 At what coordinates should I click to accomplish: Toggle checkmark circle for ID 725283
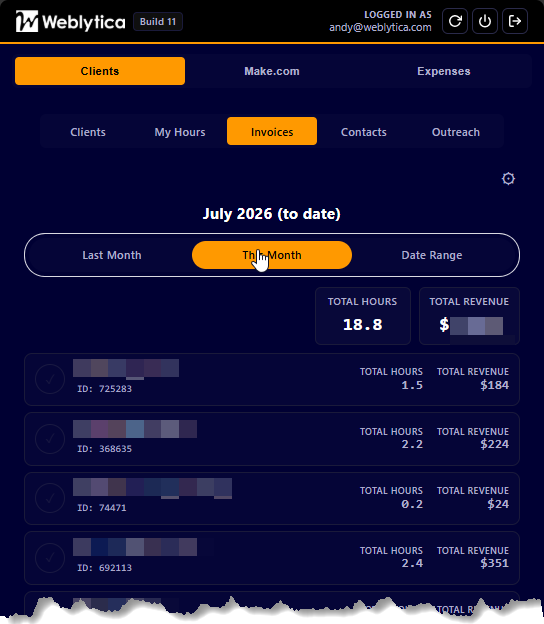(50, 379)
